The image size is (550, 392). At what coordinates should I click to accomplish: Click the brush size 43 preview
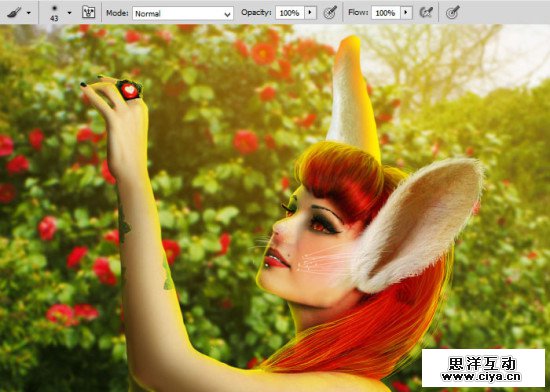(54, 13)
